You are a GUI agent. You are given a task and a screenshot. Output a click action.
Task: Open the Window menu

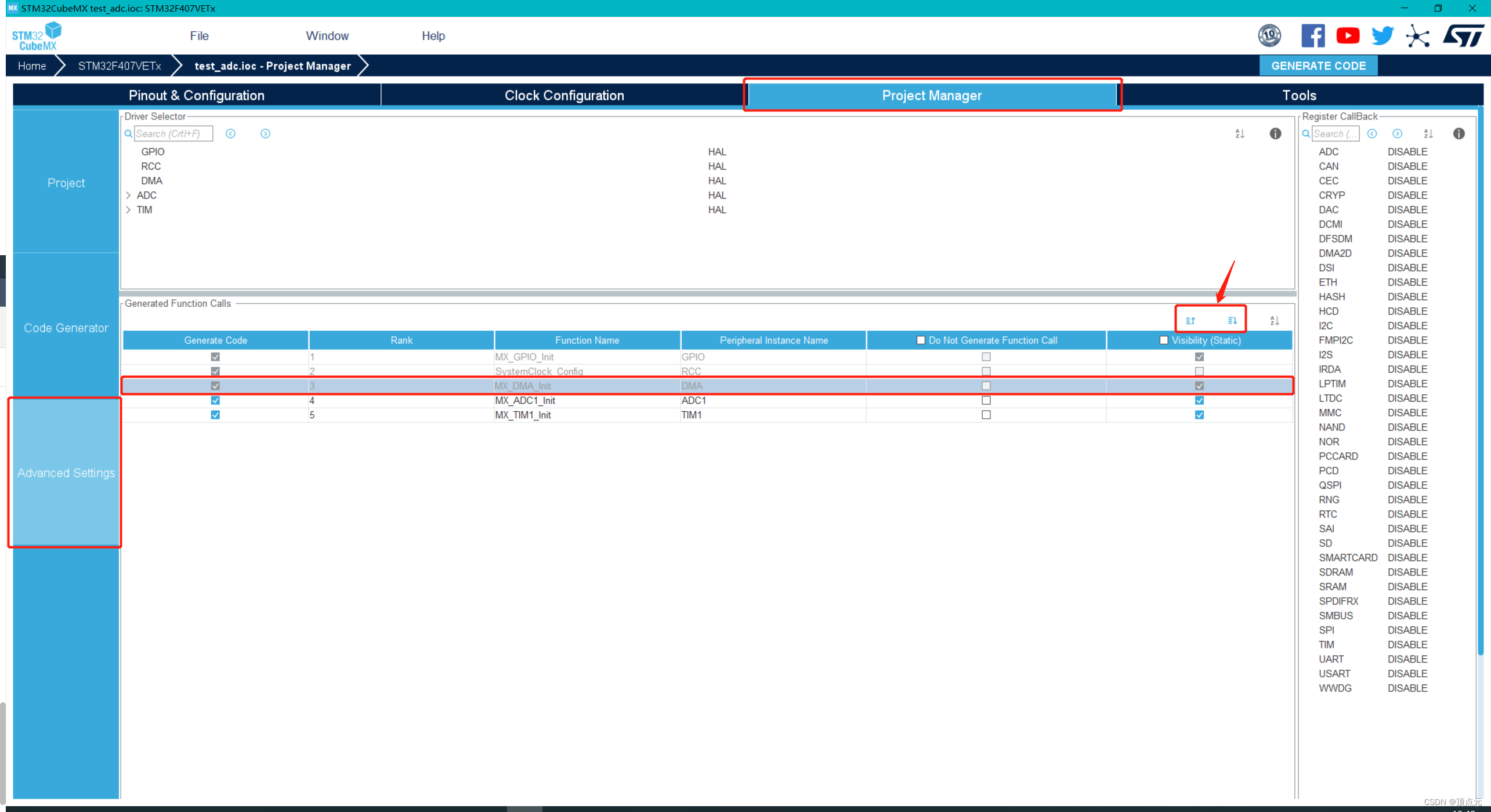[327, 36]
